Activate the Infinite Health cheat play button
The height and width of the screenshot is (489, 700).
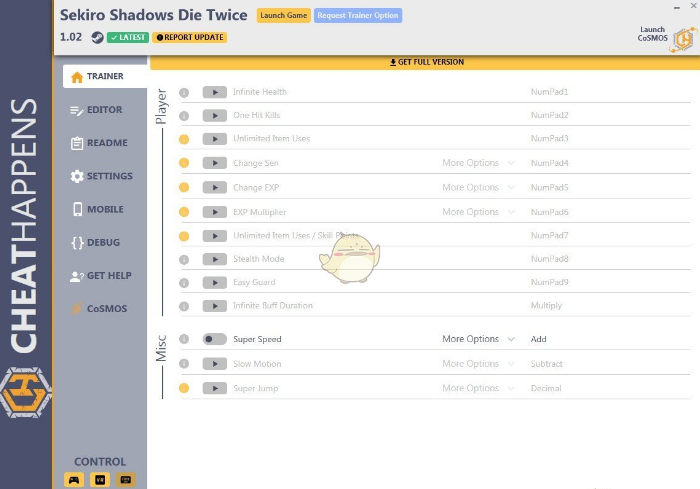point(215,92)
